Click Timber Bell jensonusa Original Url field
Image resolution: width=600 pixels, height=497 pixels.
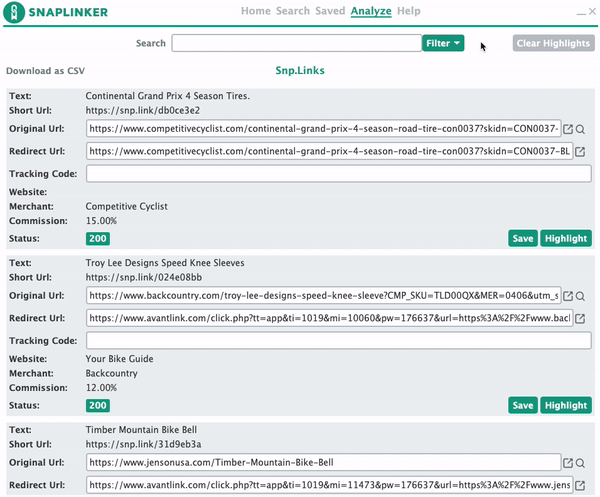tap(324, 462)
